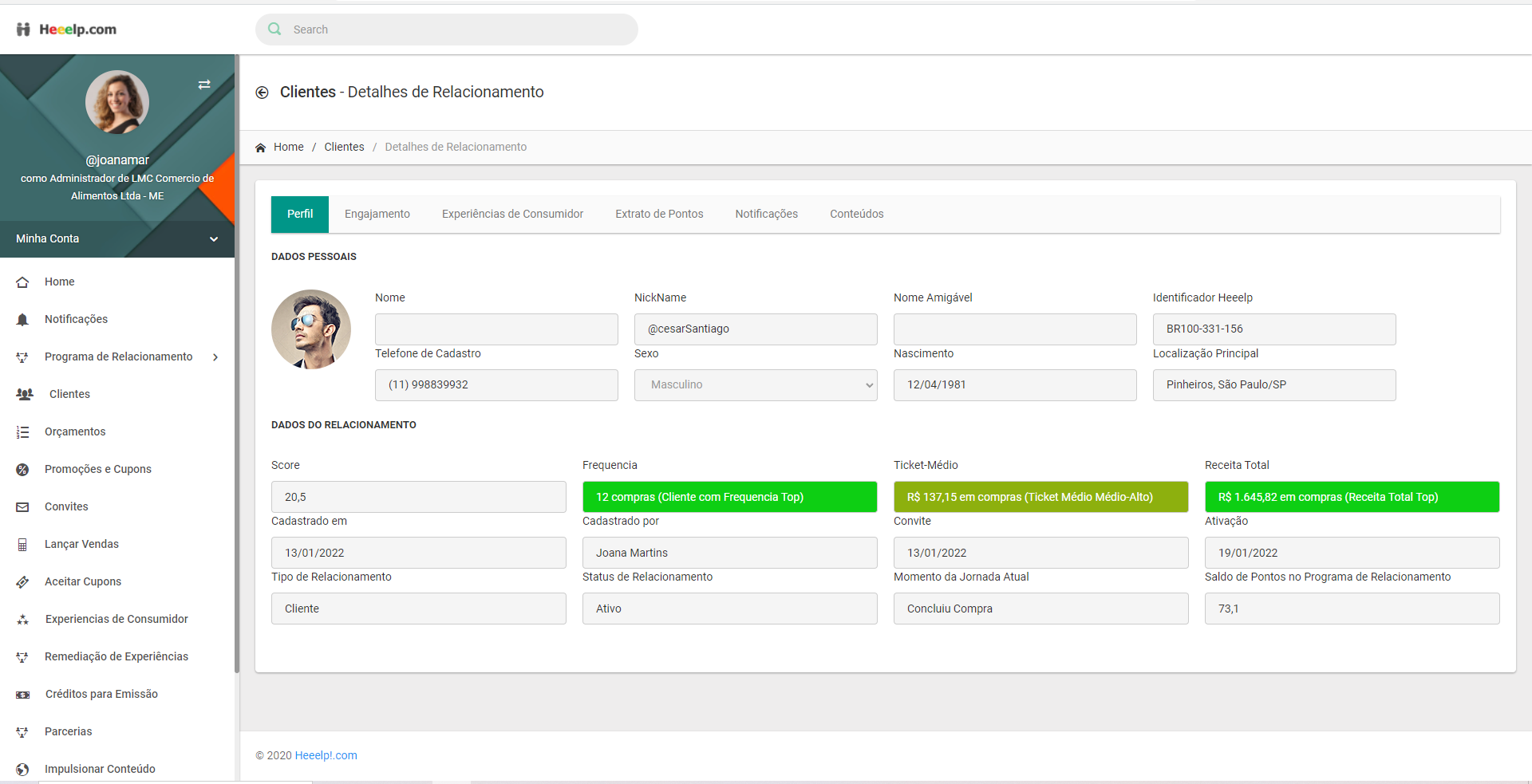Open the Extrato de Pontos tab
1532x784 pixels.
pos(659,215)
